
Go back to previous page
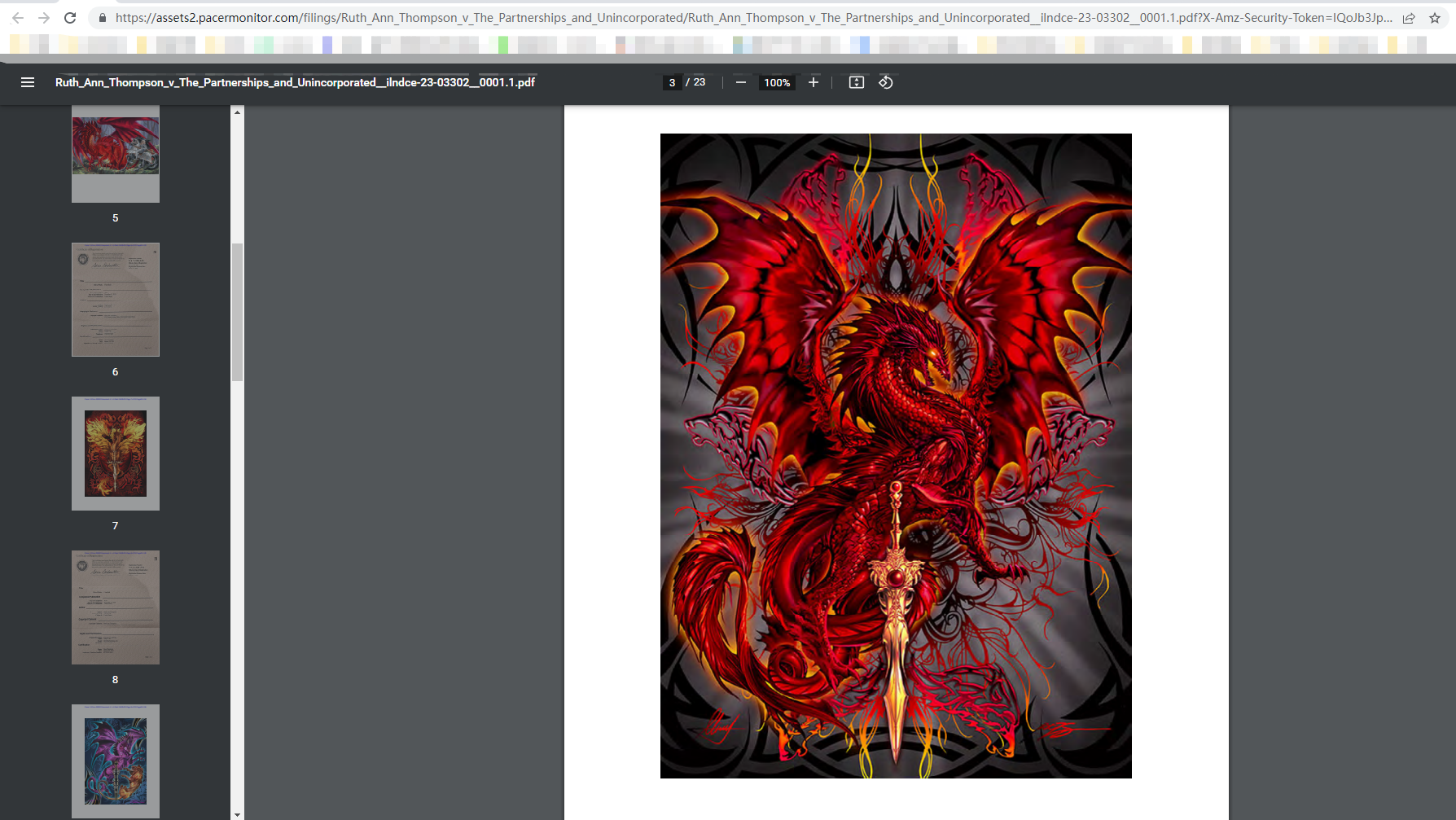point(18,18)
